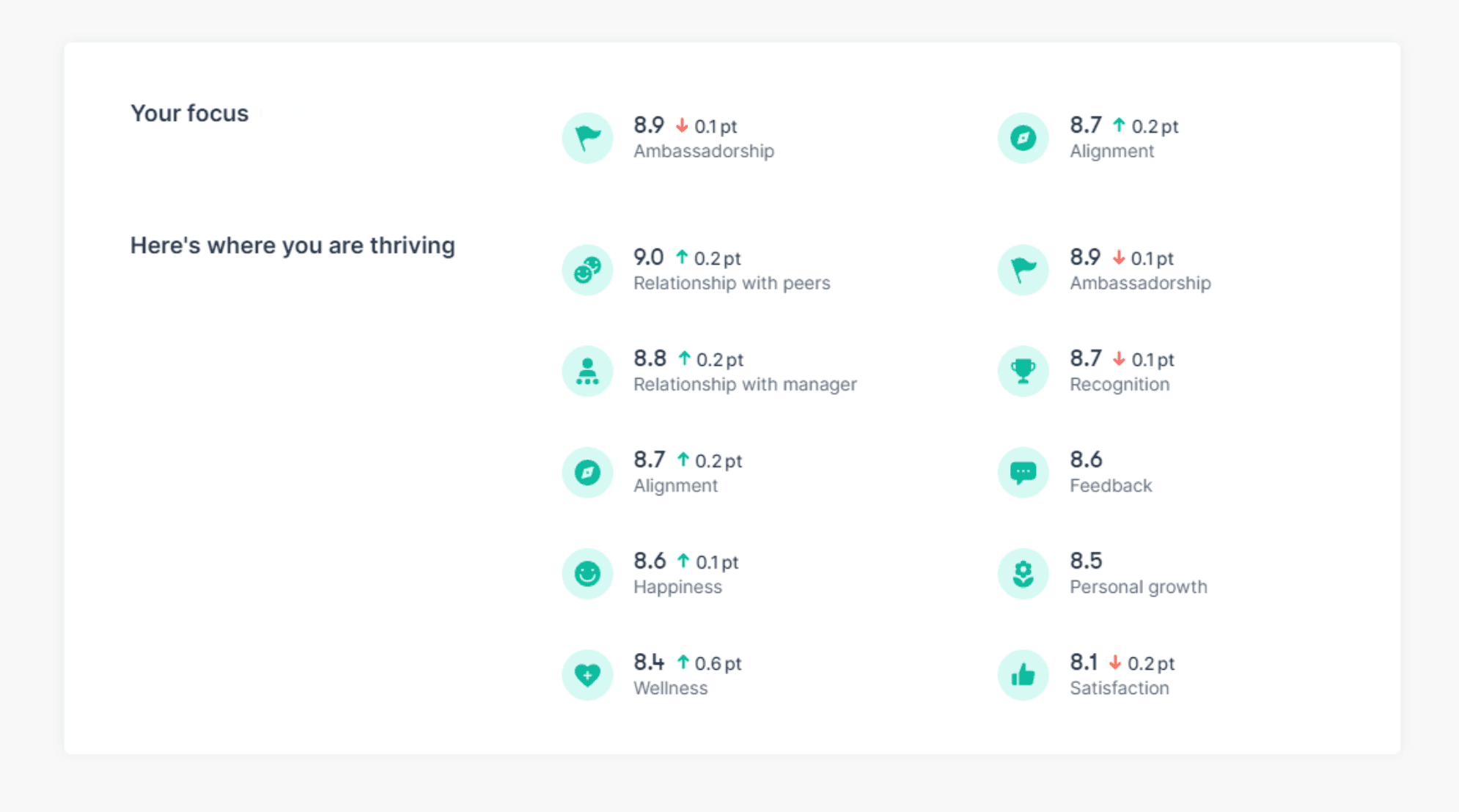Click the 0.1 pt decrease next to Recognition
This screenshot has width=1459, height=812.
[x=1143, y=359]
